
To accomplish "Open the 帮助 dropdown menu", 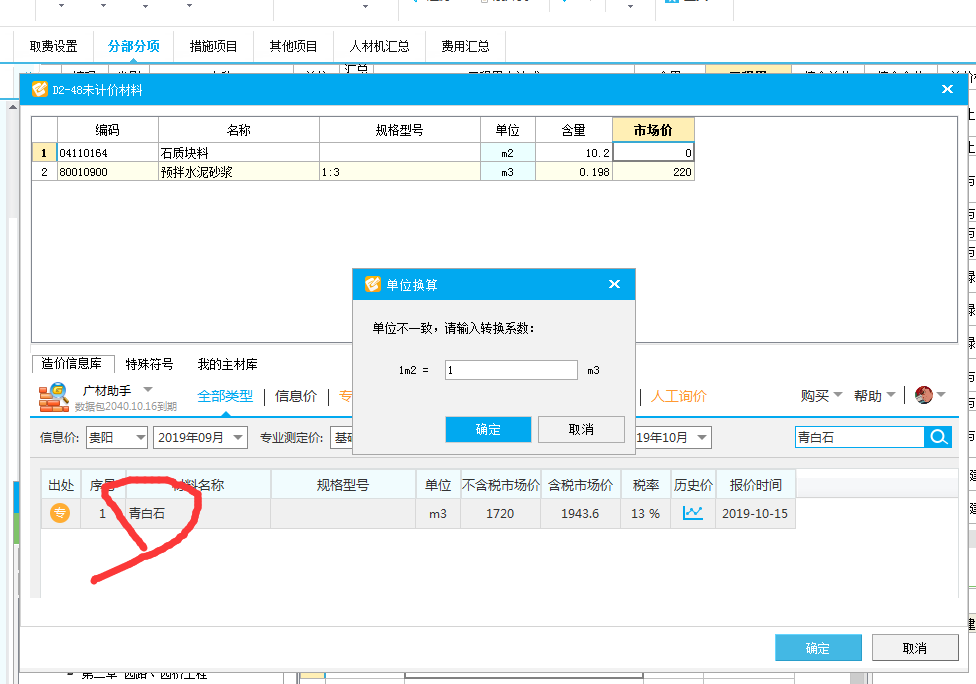I will click(x=874, y=396).
